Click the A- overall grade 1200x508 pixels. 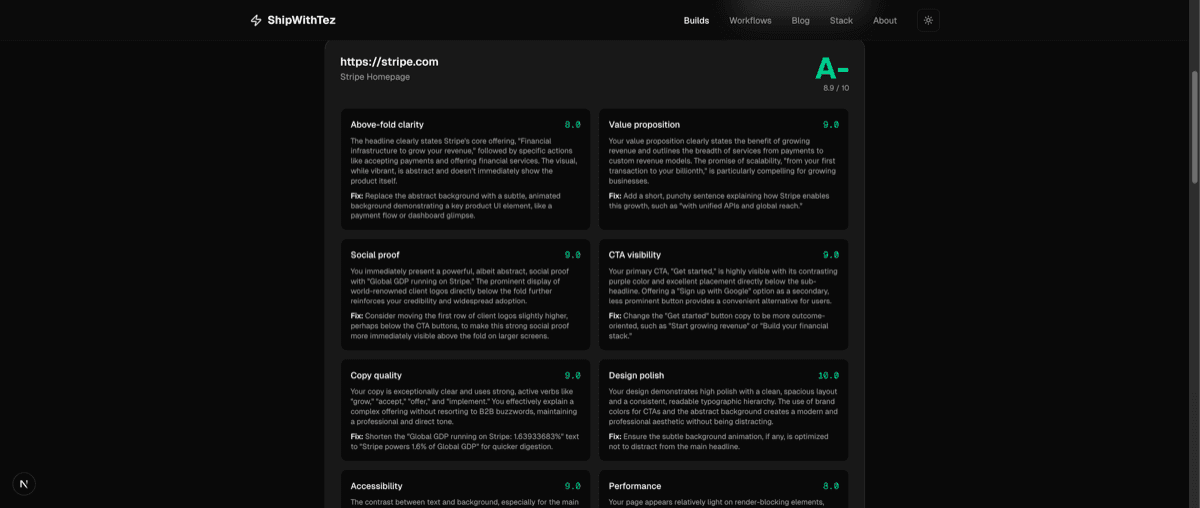pyautogui.click(x=831, y=68)
